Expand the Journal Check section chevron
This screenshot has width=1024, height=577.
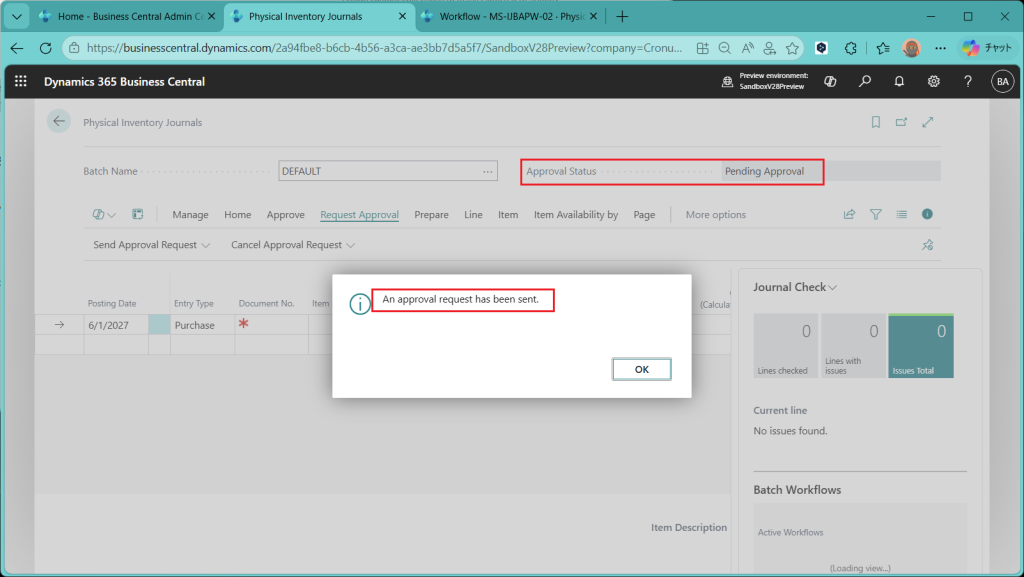(832, 288)
